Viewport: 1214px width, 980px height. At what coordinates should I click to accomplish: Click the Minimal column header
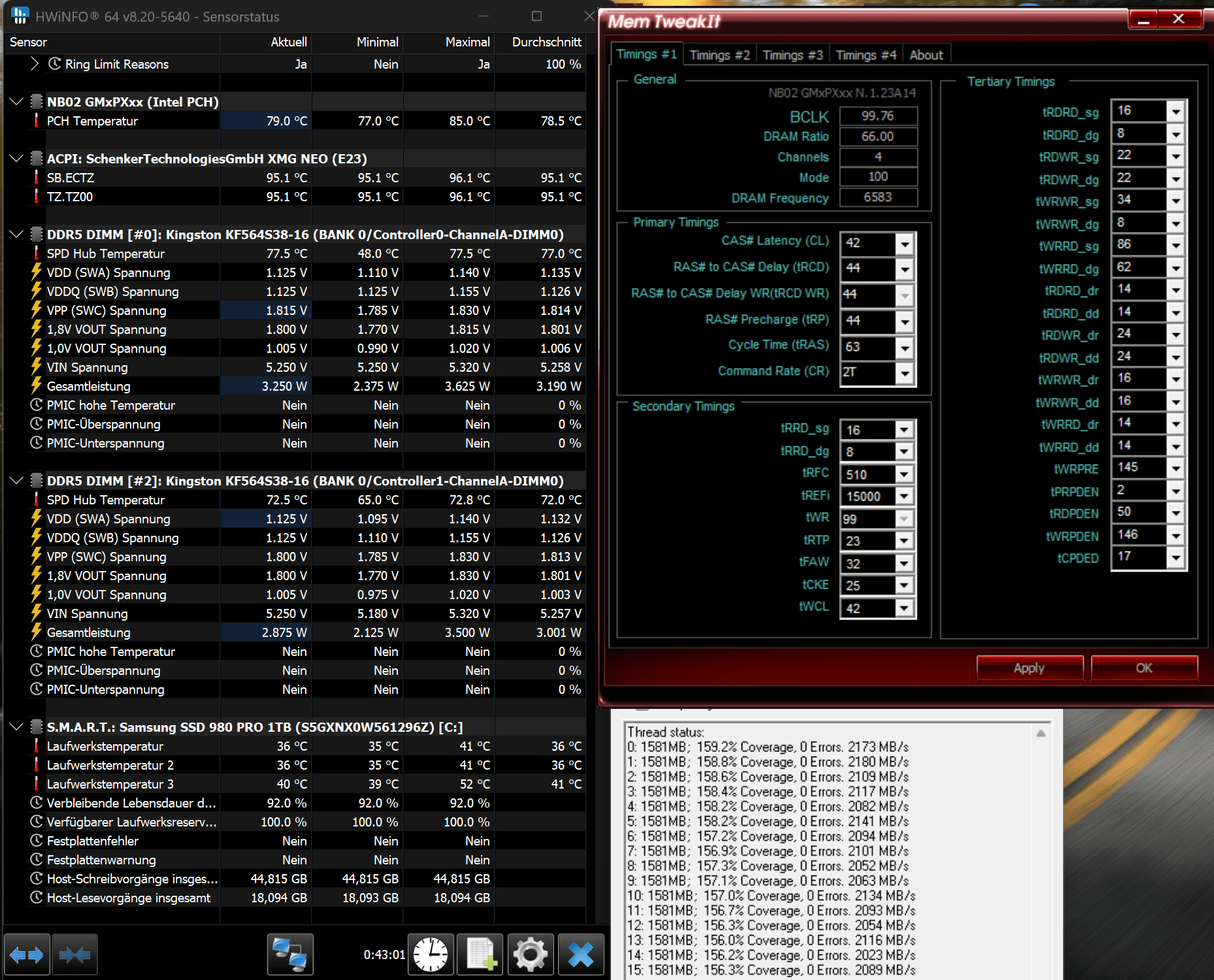tap(357, 42)
